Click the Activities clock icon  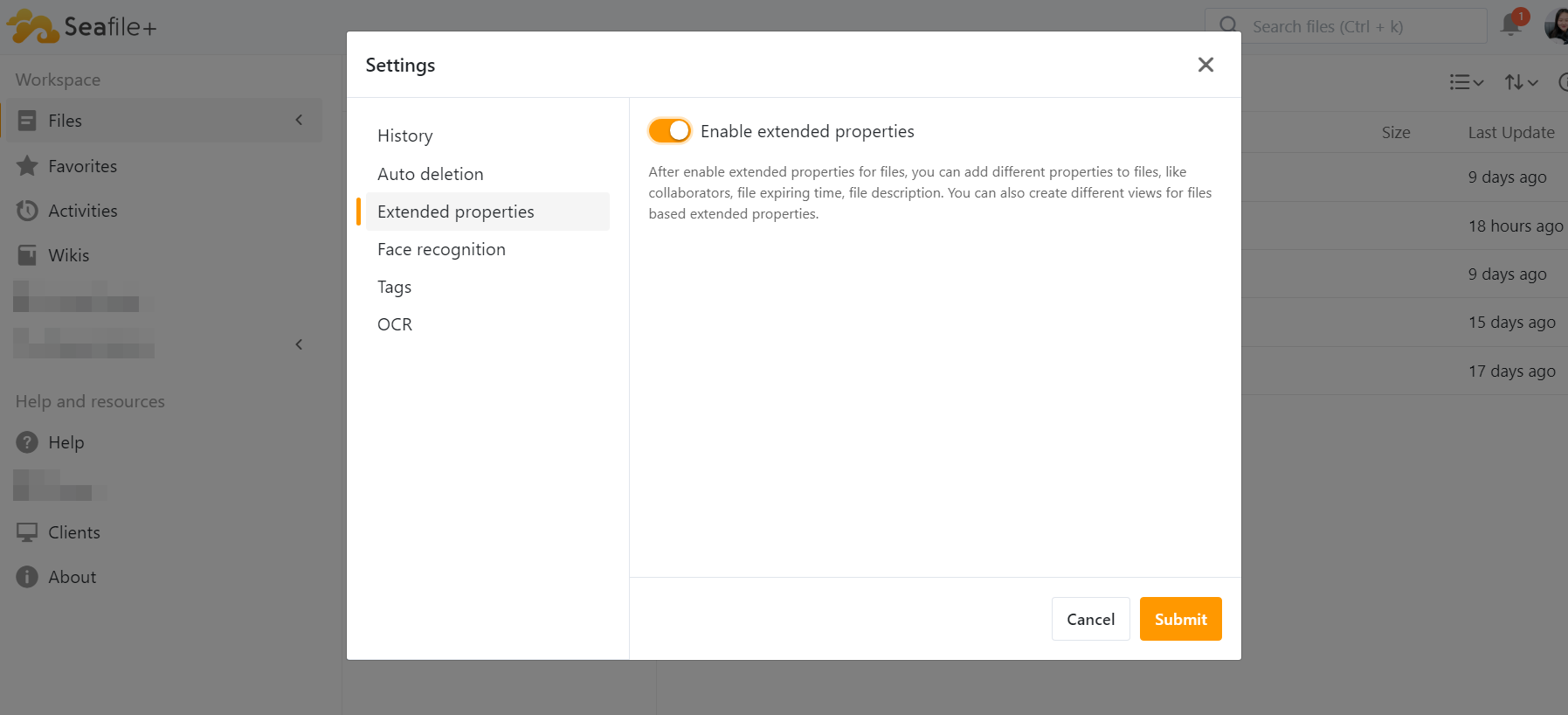[27, 211]
